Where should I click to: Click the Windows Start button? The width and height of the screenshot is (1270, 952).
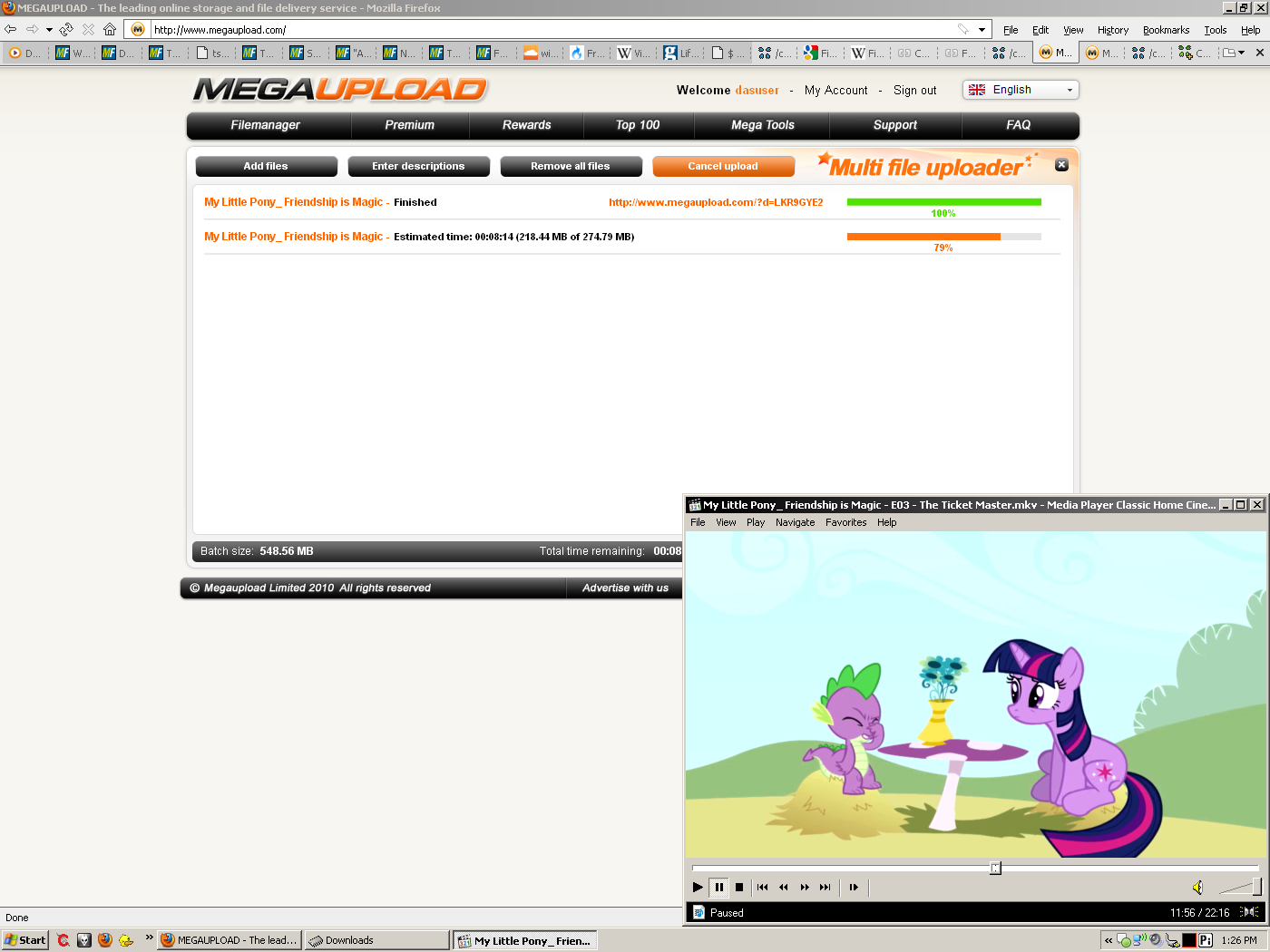coord(25,940)
